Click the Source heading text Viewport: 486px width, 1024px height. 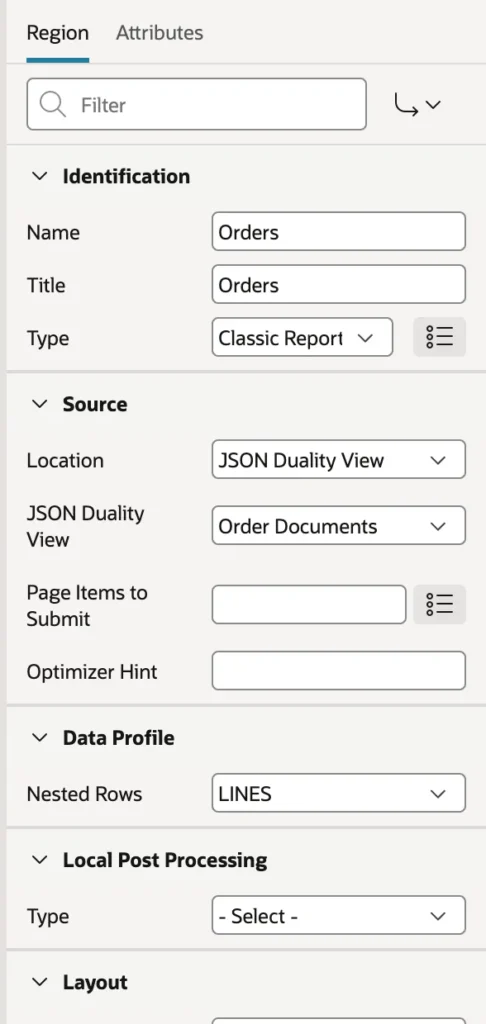[95, 404]
